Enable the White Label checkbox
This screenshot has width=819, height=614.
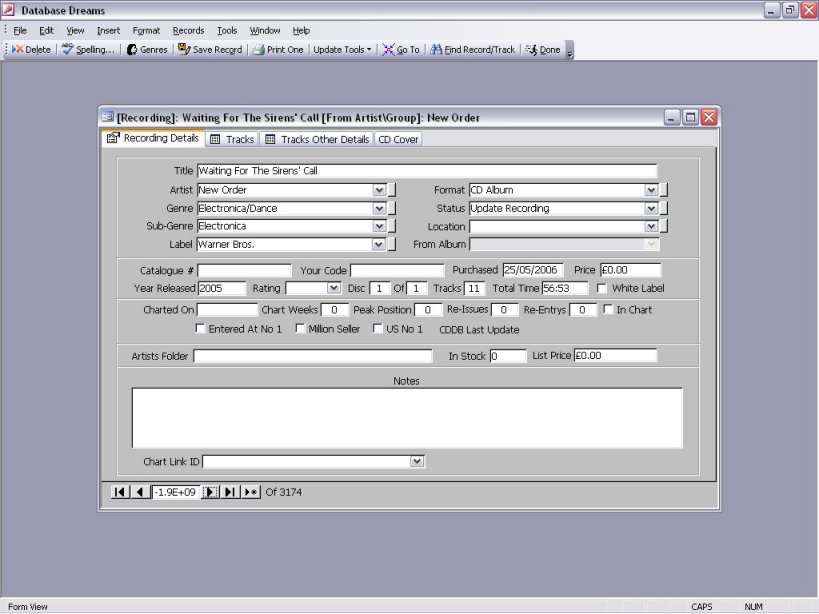click(x=602, y=289)
